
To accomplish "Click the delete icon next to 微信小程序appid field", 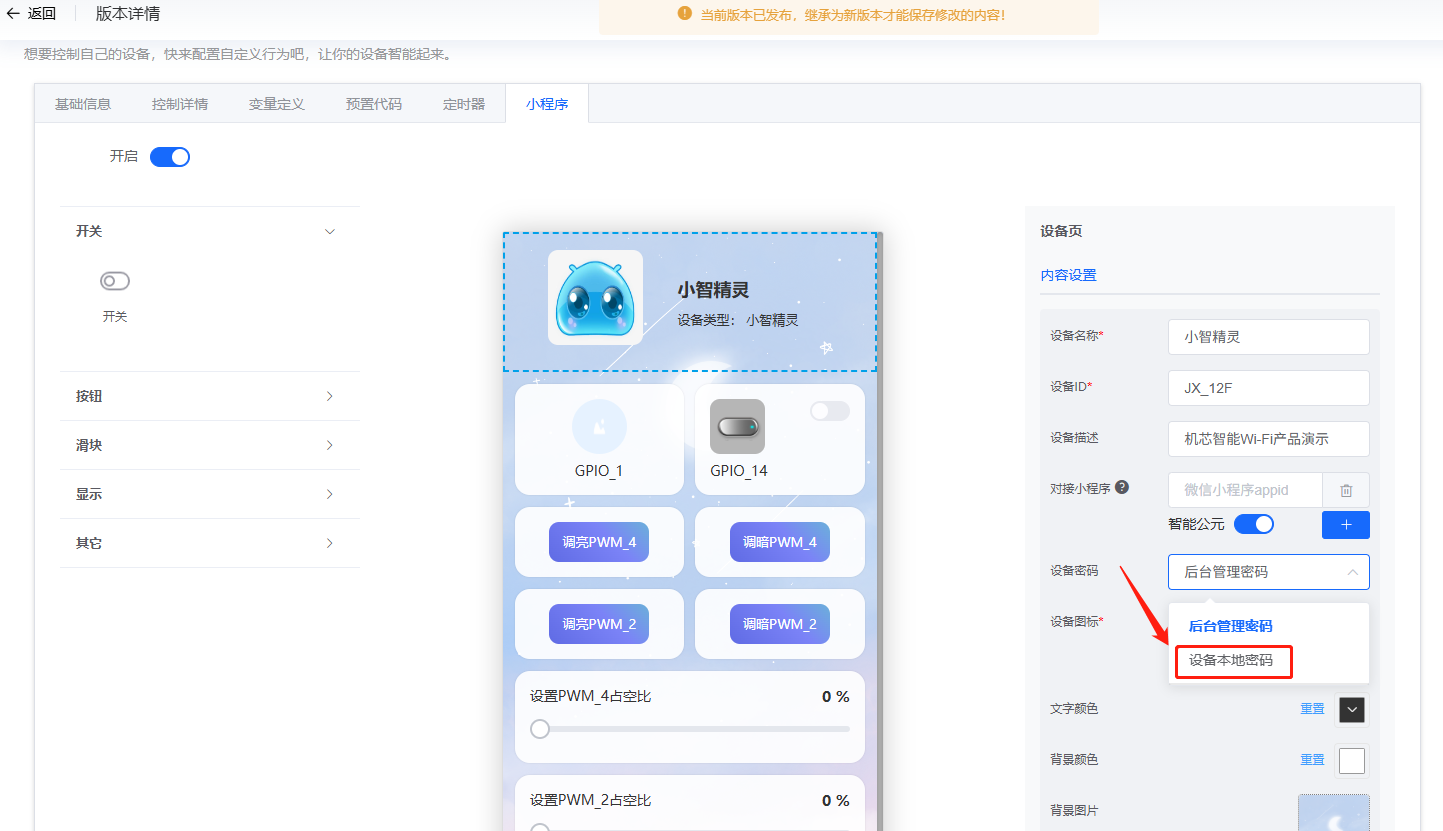I will 1345,490.
